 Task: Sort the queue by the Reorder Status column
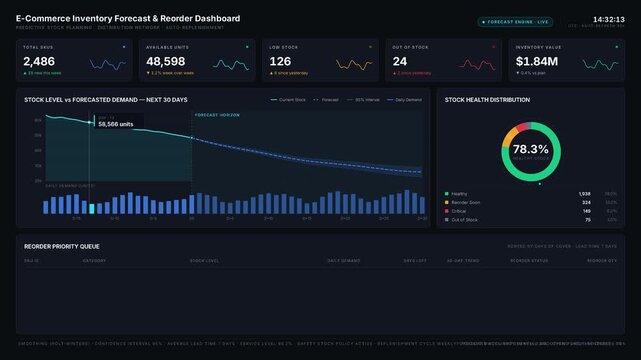point(529,261)
